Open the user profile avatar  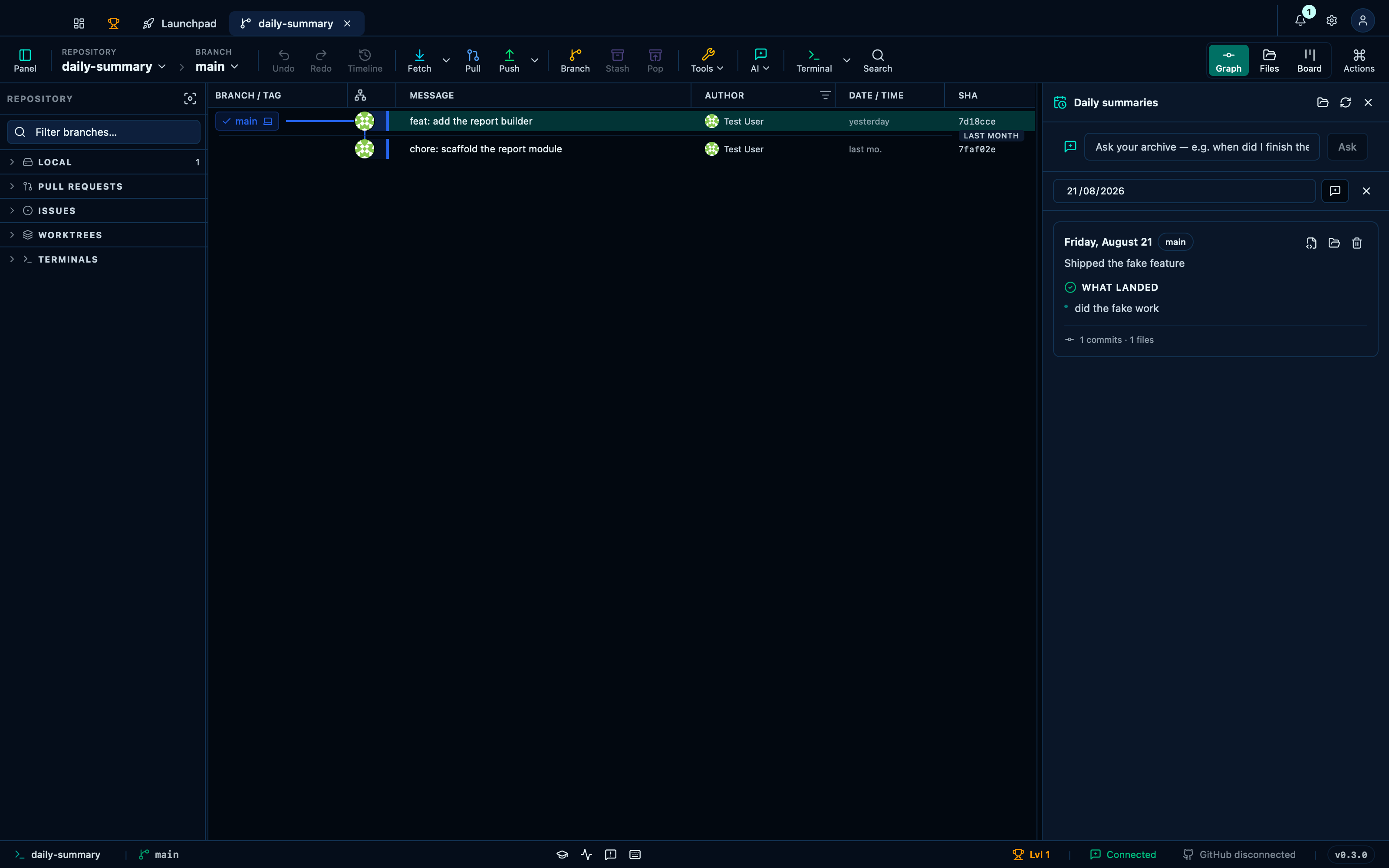[x=1363, y=21]
